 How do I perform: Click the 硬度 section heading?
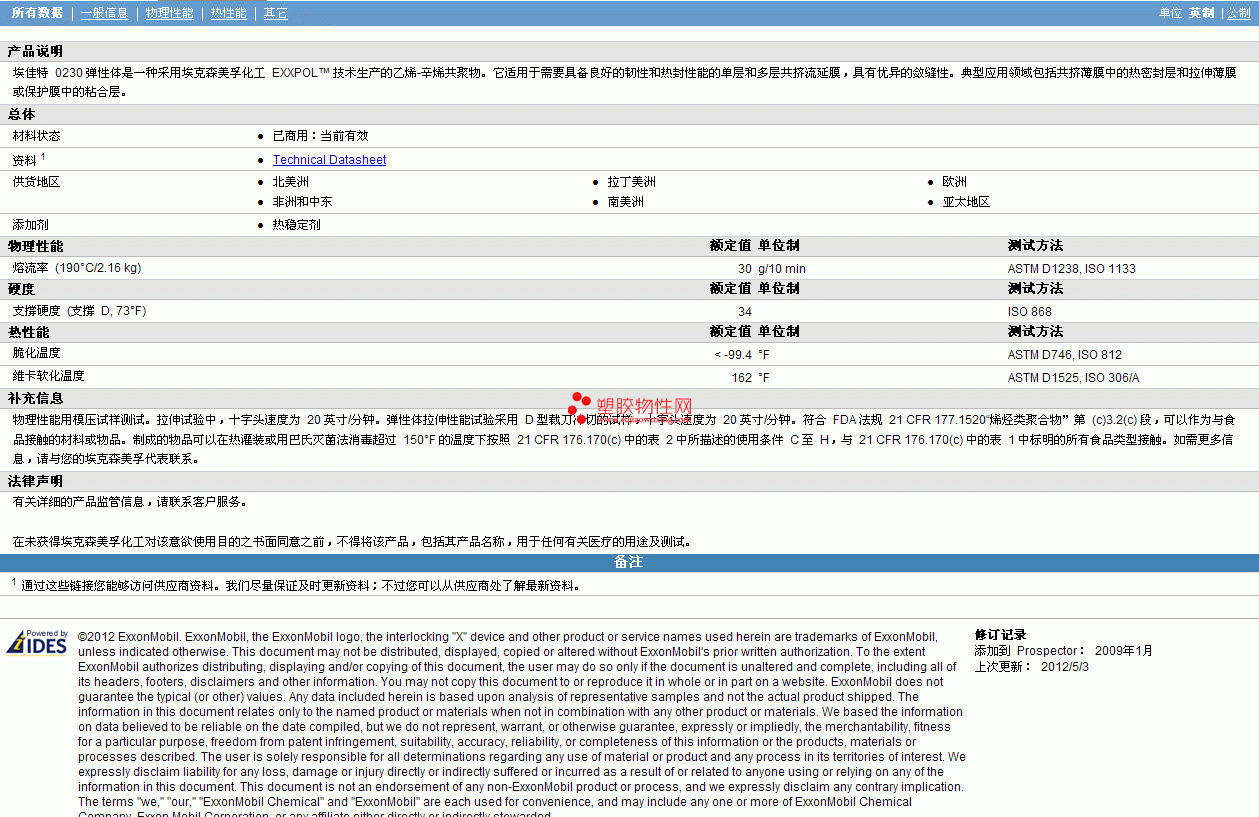pos(22,289)
